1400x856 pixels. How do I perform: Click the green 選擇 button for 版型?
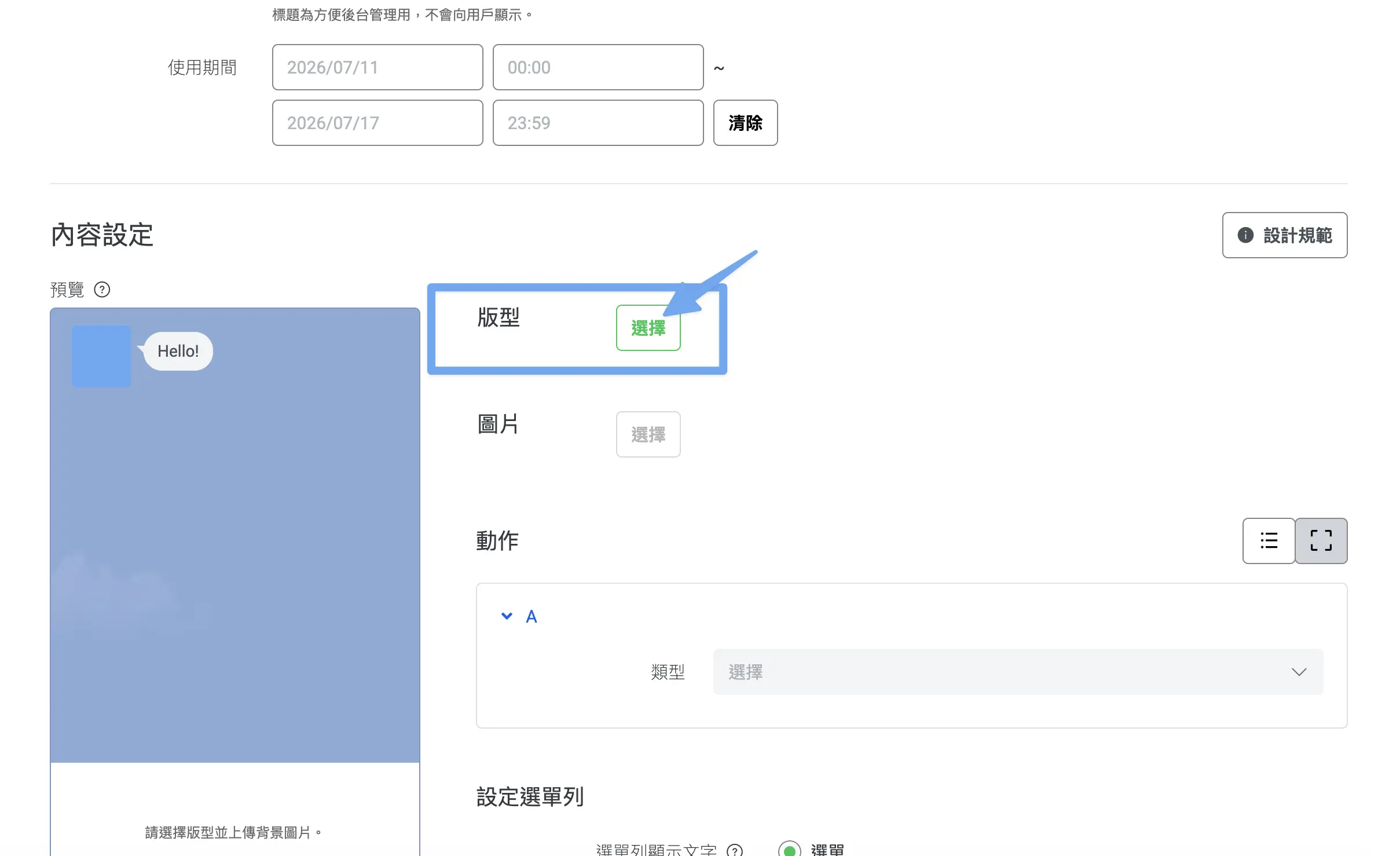(648, 328)
